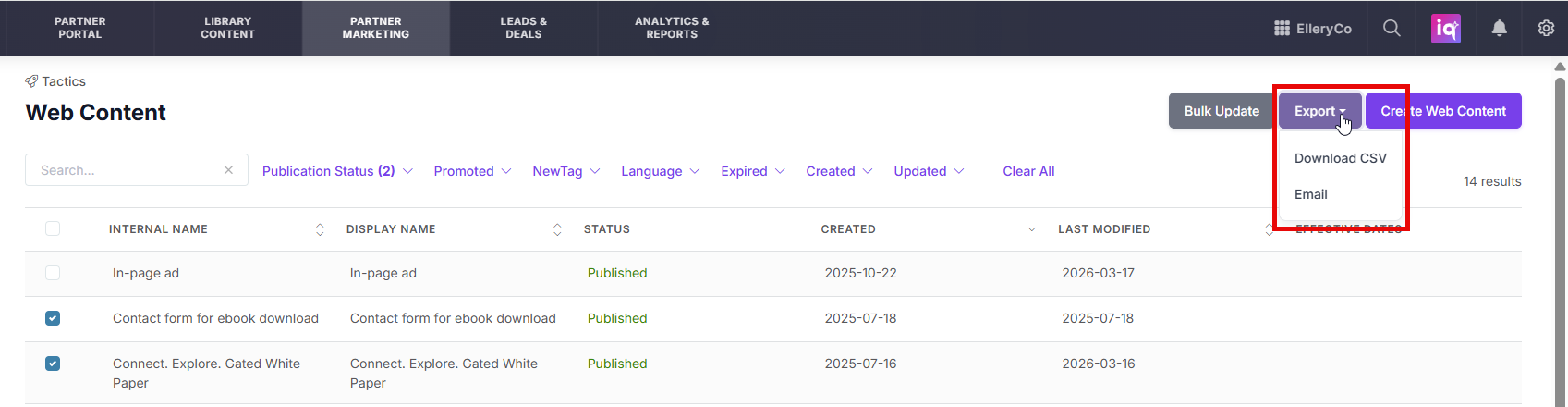Viewport: 1568px width, 407px height.
Task: Uncheck Contact form for ebook download row
Action: pyautogui.click(x=53, y=318)
